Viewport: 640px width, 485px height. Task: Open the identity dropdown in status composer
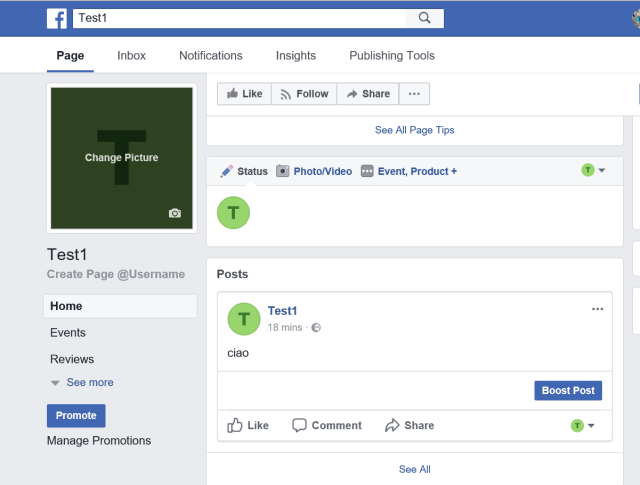pyautogui.click(x=594, y=171)
